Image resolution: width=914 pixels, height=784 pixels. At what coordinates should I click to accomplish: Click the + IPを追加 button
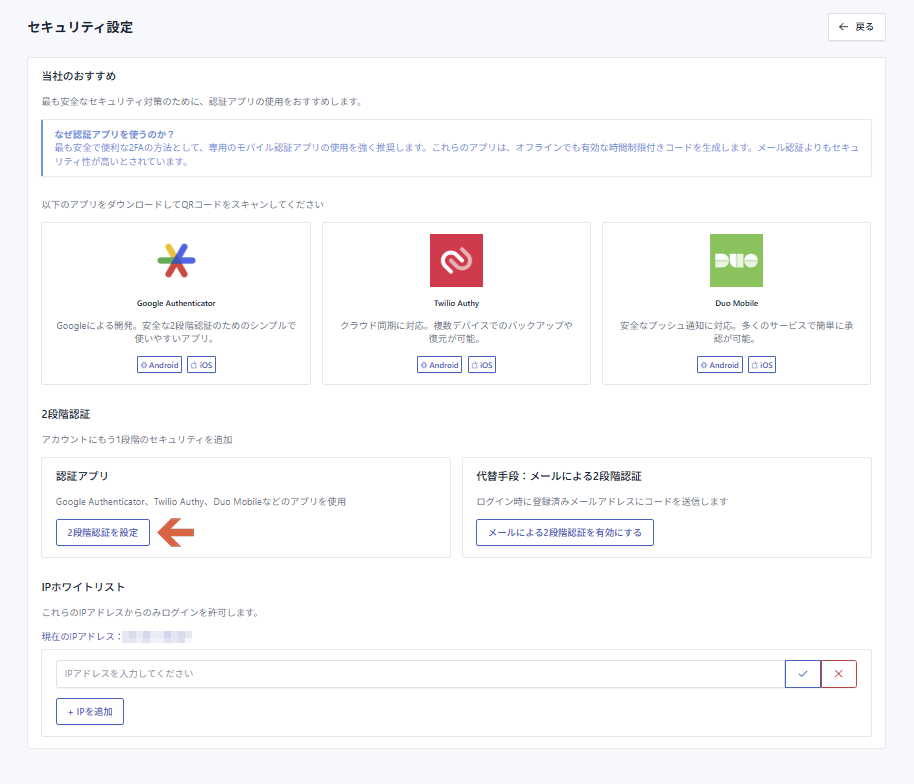coord(90,712)
